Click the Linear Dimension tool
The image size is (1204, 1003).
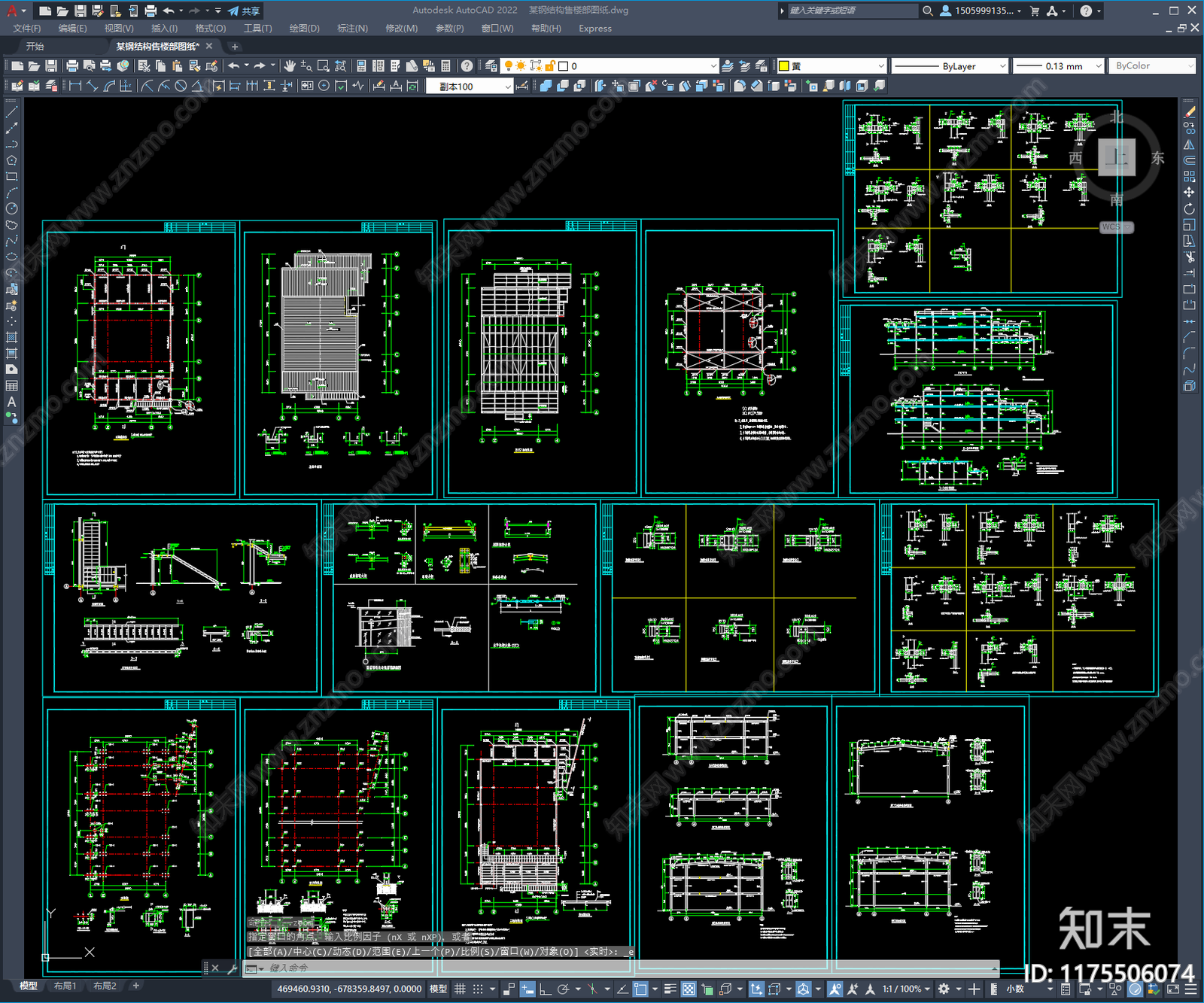coord(75,86)
